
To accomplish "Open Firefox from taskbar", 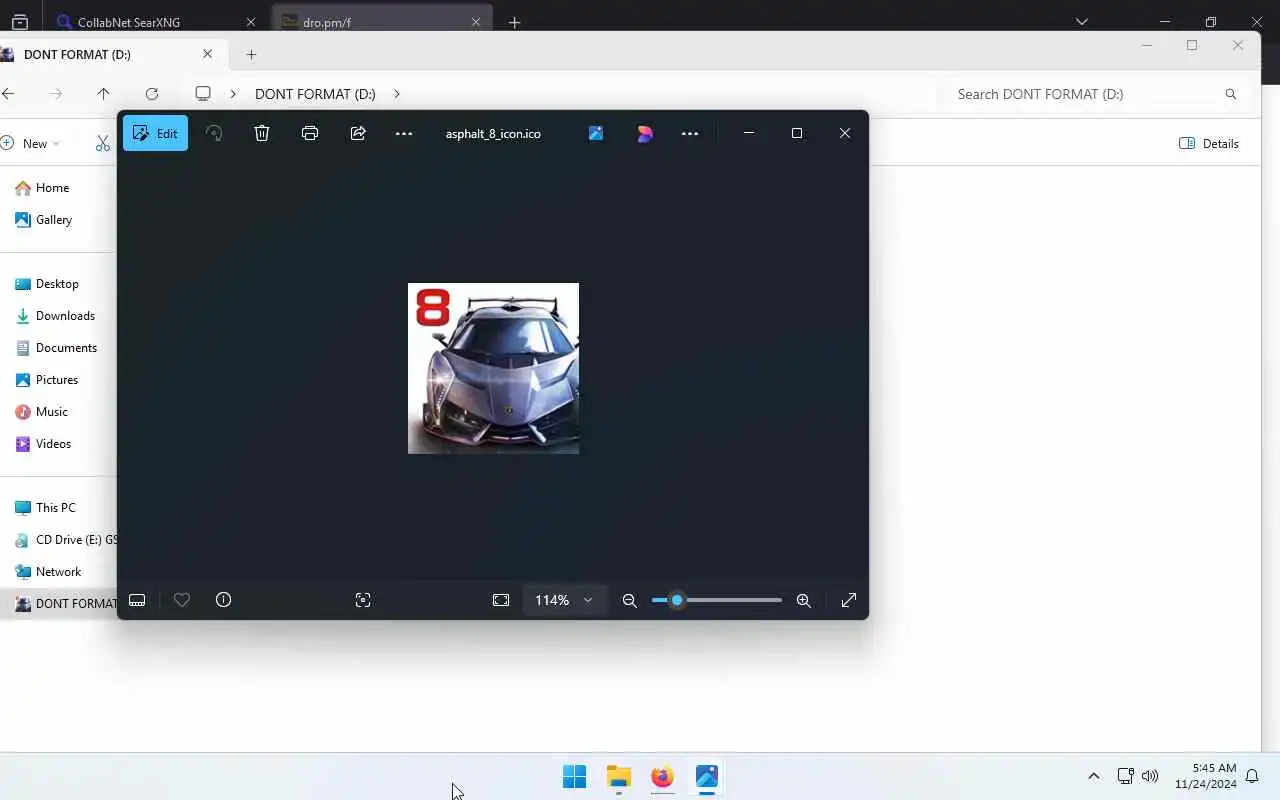I will [662, 776].
